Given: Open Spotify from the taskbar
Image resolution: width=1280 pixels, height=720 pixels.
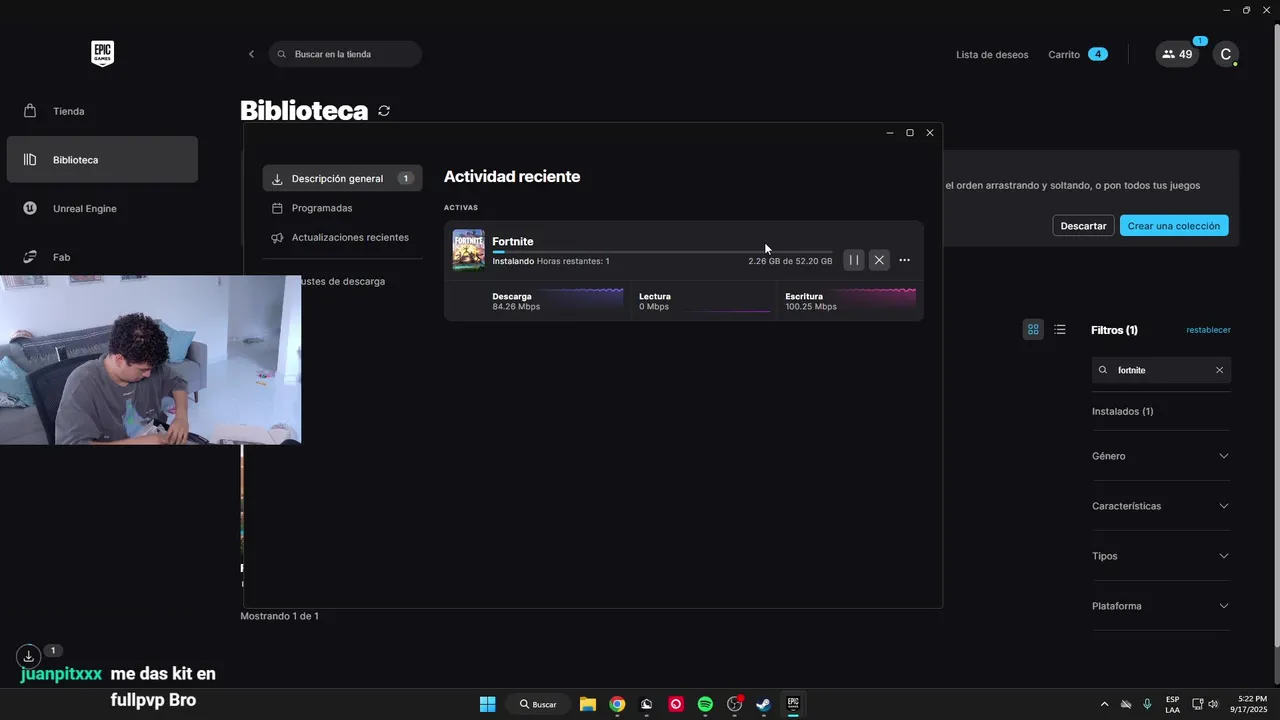Looking at the screenshot, I should point(705,704).
